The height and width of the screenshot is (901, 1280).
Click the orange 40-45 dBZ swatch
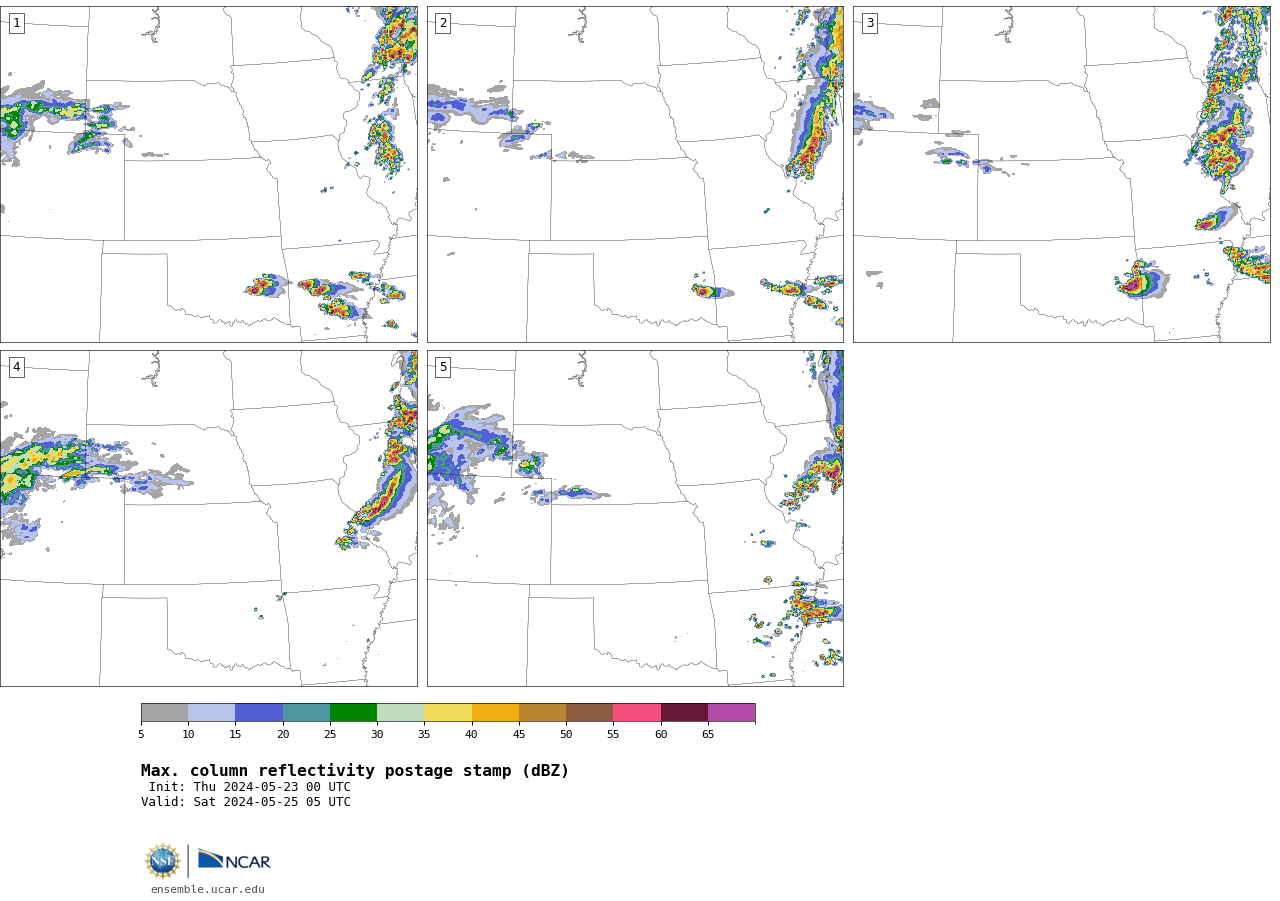[495, 713]
